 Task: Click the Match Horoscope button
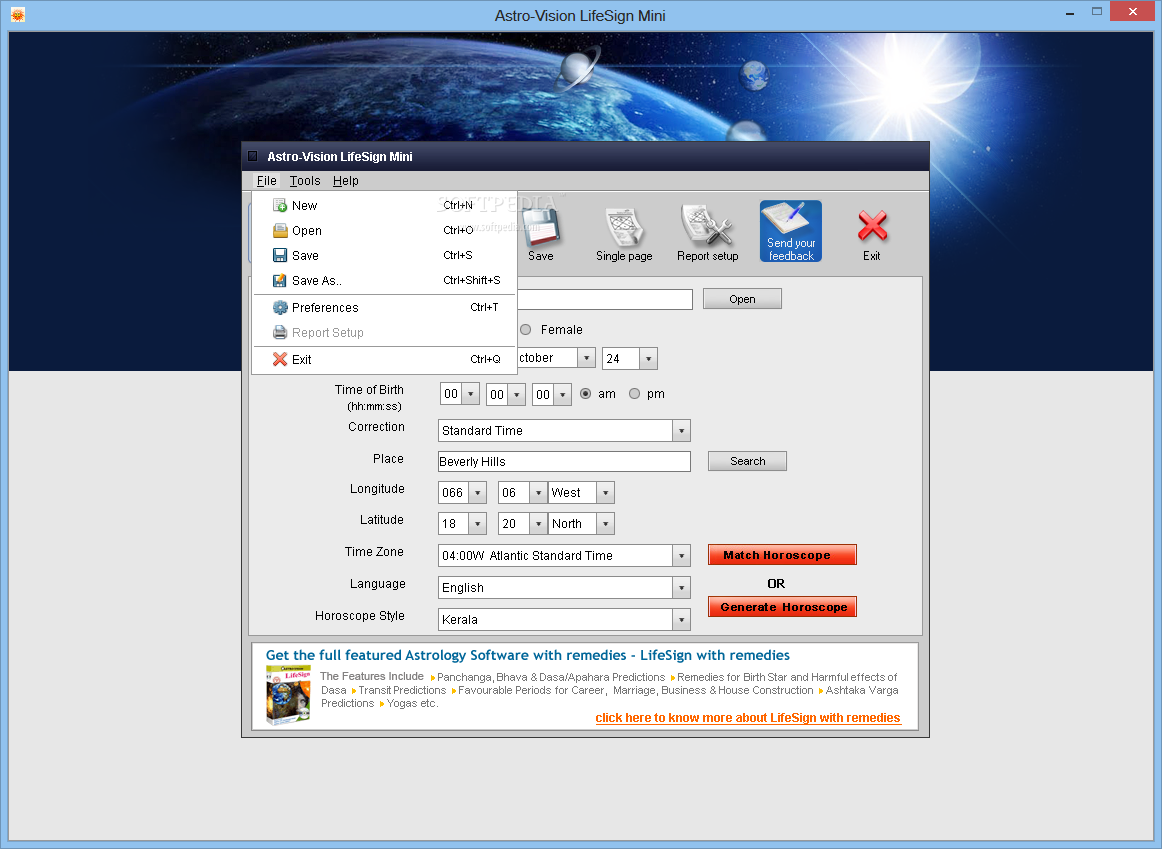pyautogui.click(x=782, y=555)
